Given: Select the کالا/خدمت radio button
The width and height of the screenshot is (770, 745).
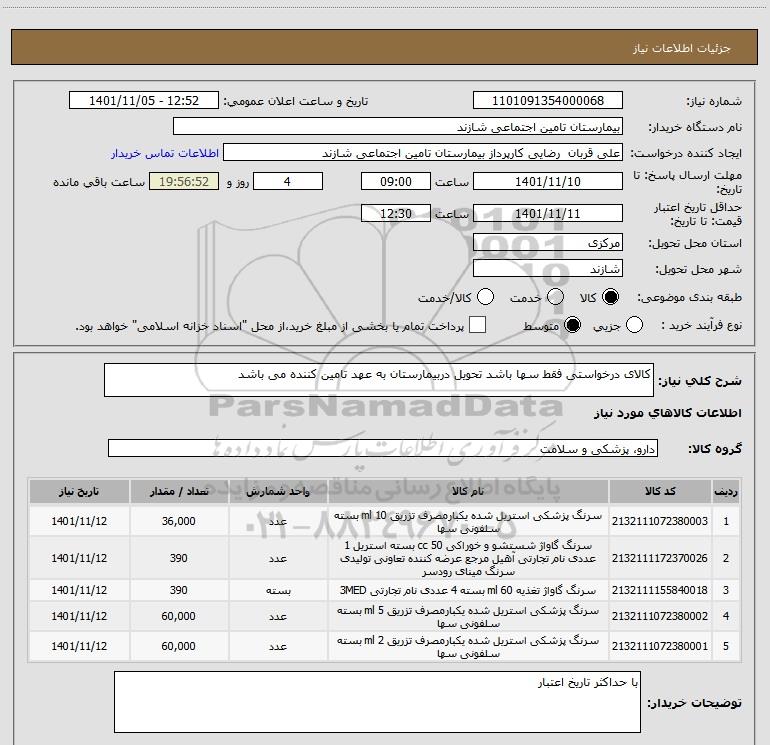Looking at the screenshot, I should coord(486,297).
